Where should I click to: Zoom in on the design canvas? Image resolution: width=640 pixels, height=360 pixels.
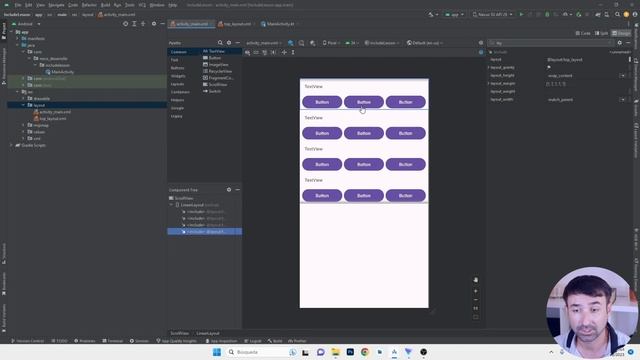tap(476, 291)
